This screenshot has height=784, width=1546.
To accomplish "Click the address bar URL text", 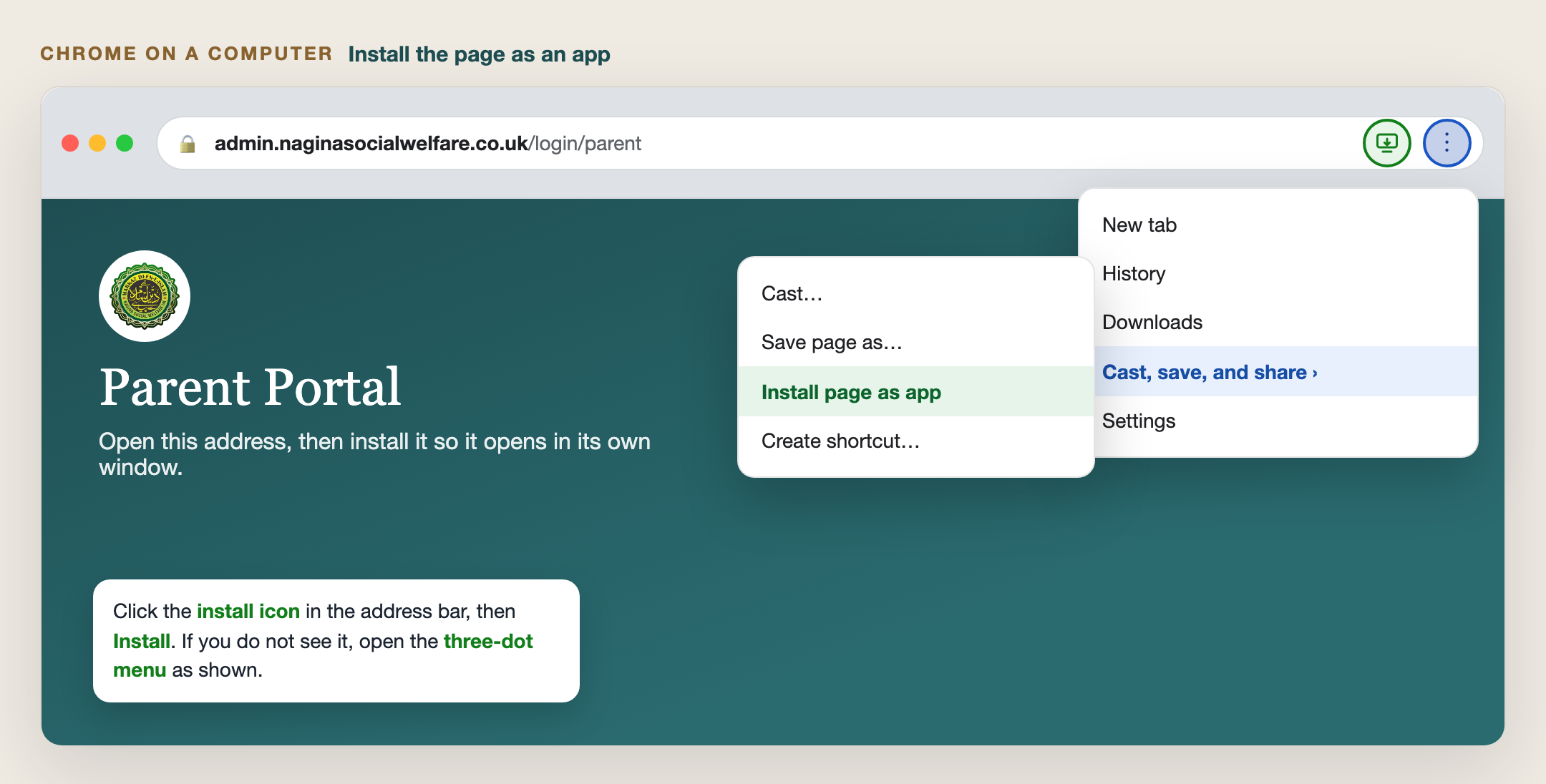I will (x=427, y=144).
